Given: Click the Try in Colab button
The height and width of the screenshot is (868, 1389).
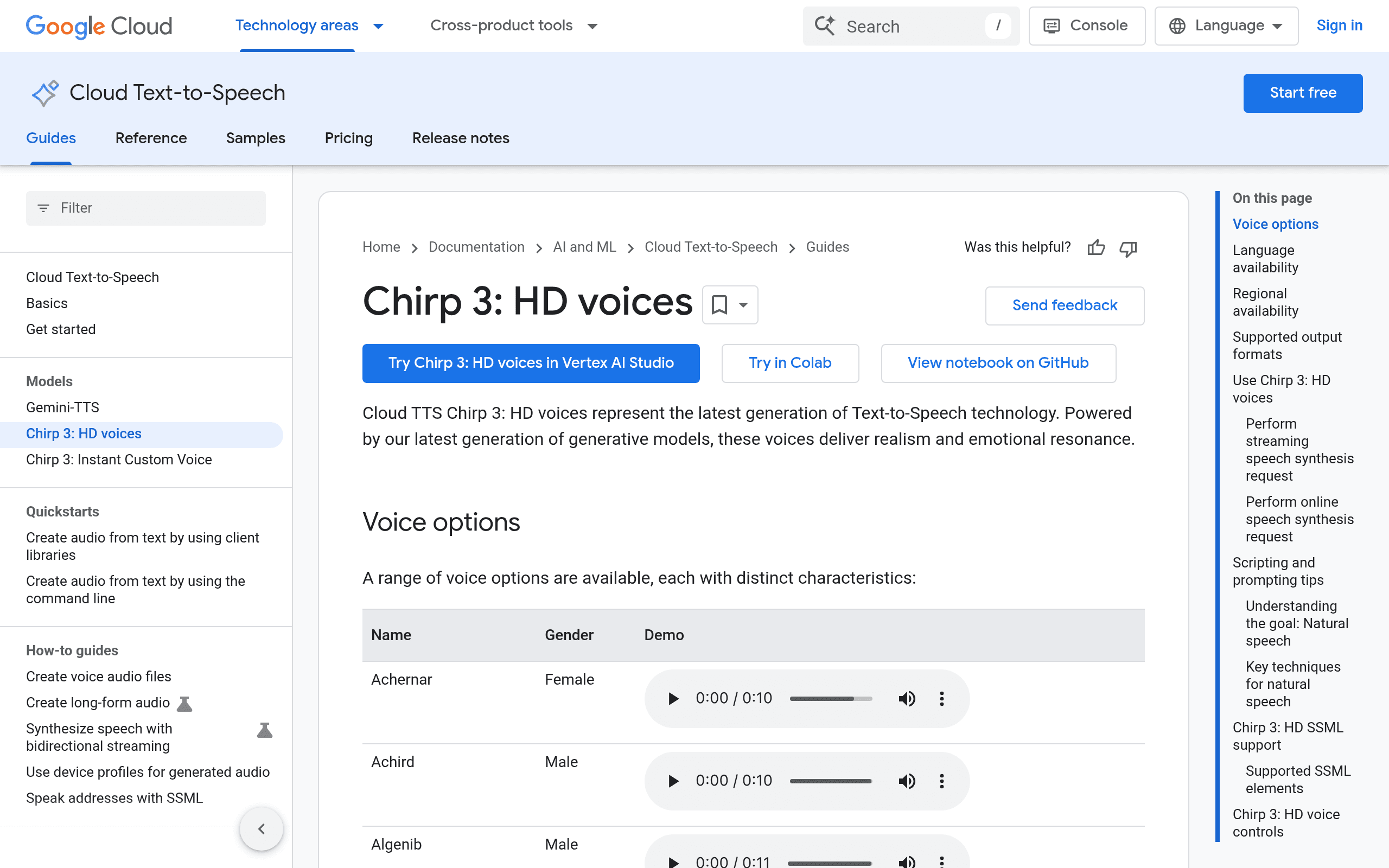Looking at the screenshot, I should (x=790, y=363).
